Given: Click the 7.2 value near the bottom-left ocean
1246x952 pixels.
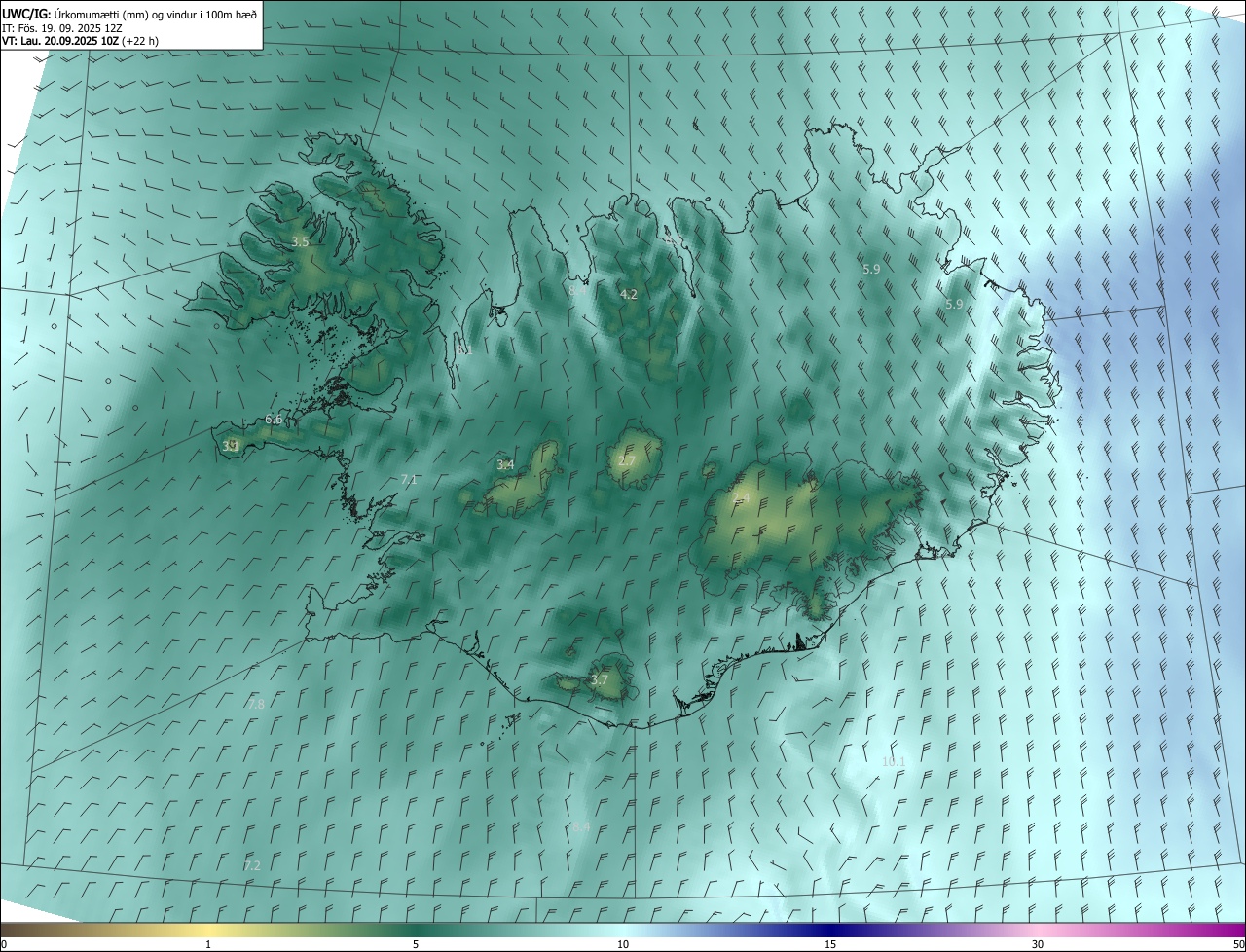Looking at the screenshot, I should click(x=252, y=865).
